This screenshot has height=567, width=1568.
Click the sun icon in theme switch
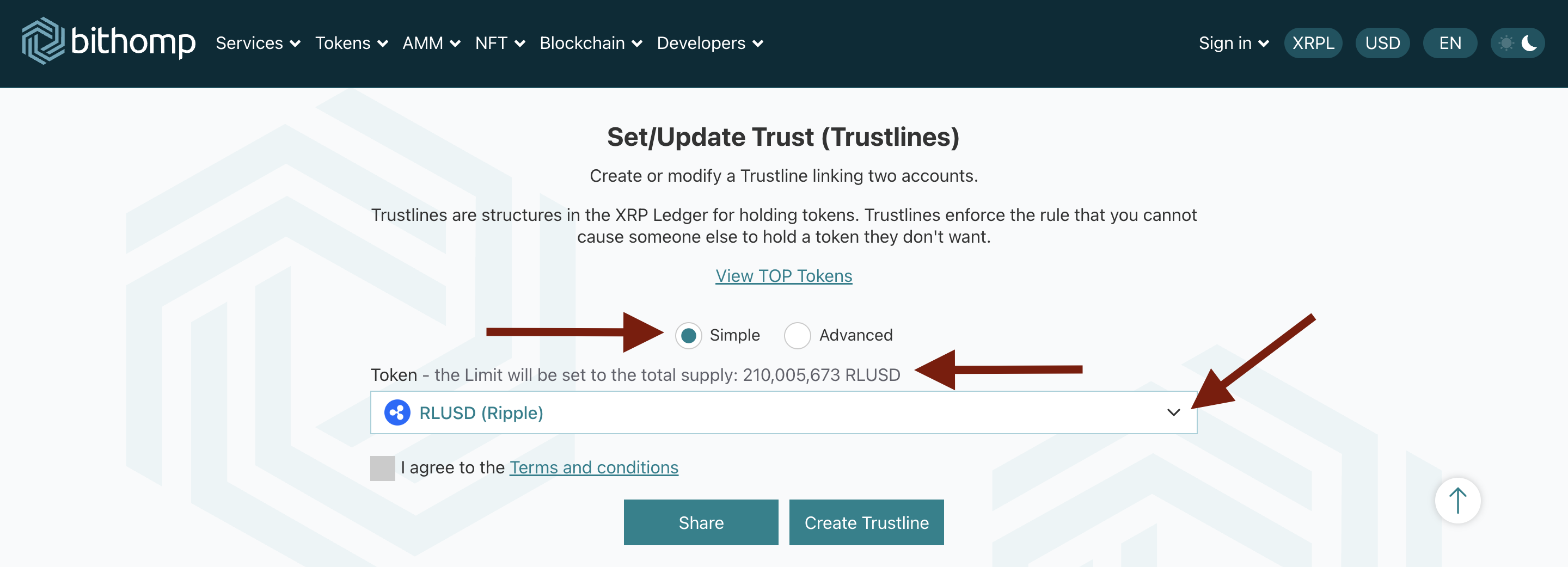[x=1506, y=43]
